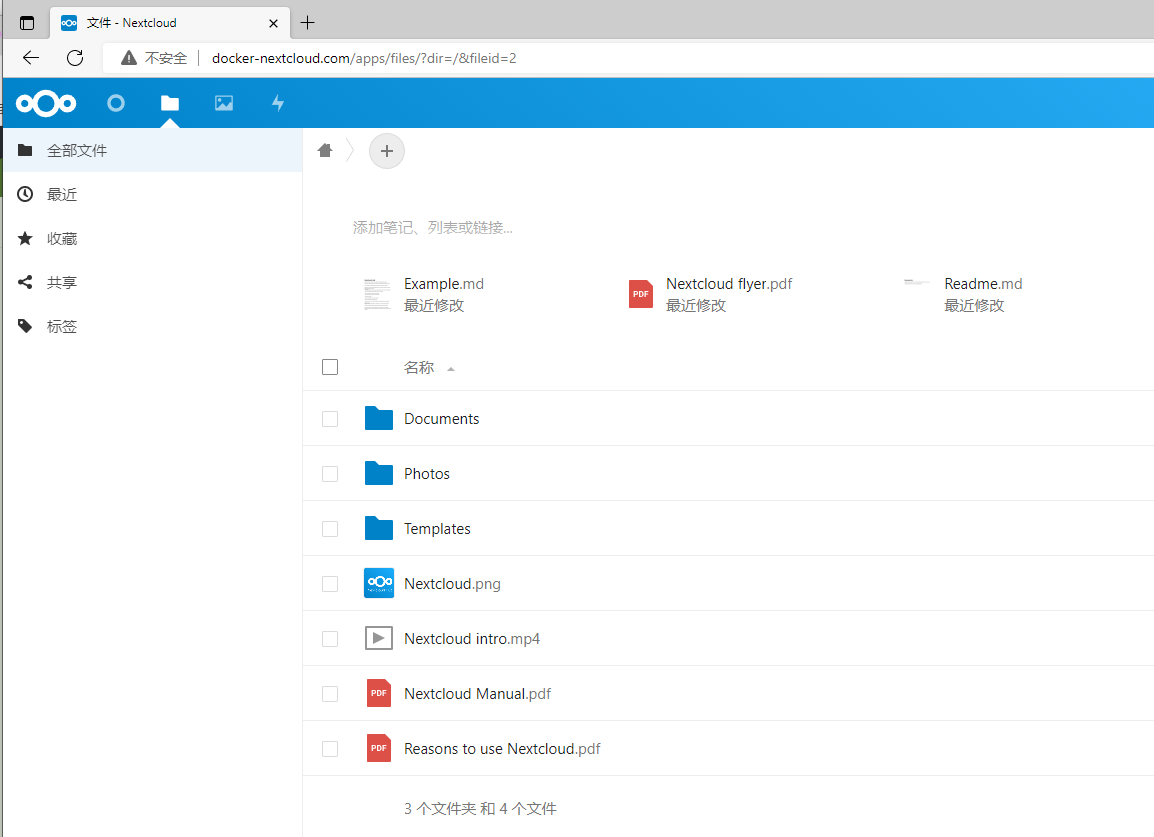Click the browser back arrow
Image resolution: width=1154 pixels, height=837 pixels.
point(31,57)
